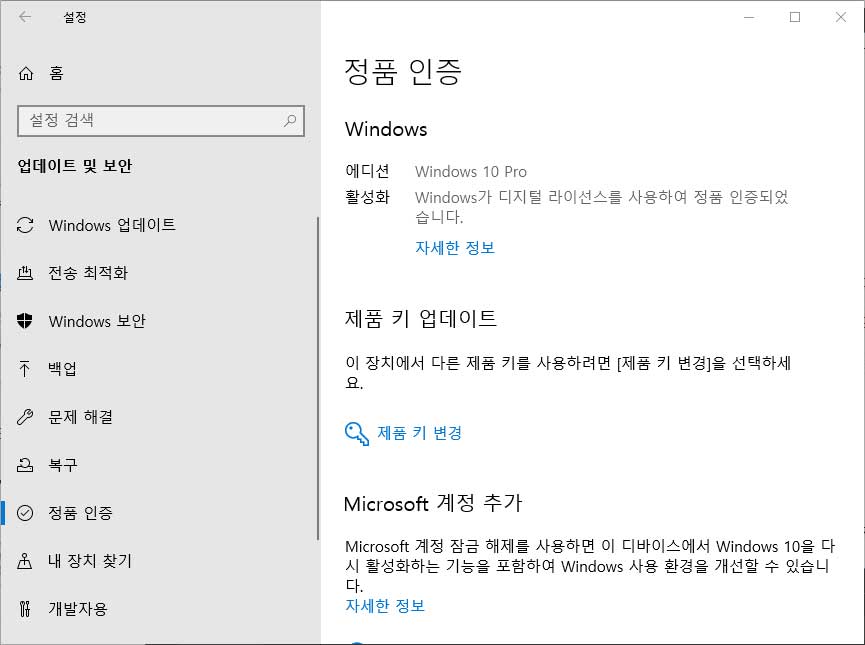Click the 제품 키 업데이트 section heading
The image size is (865, 645).
pyautogui.click(x=420, y=318)
